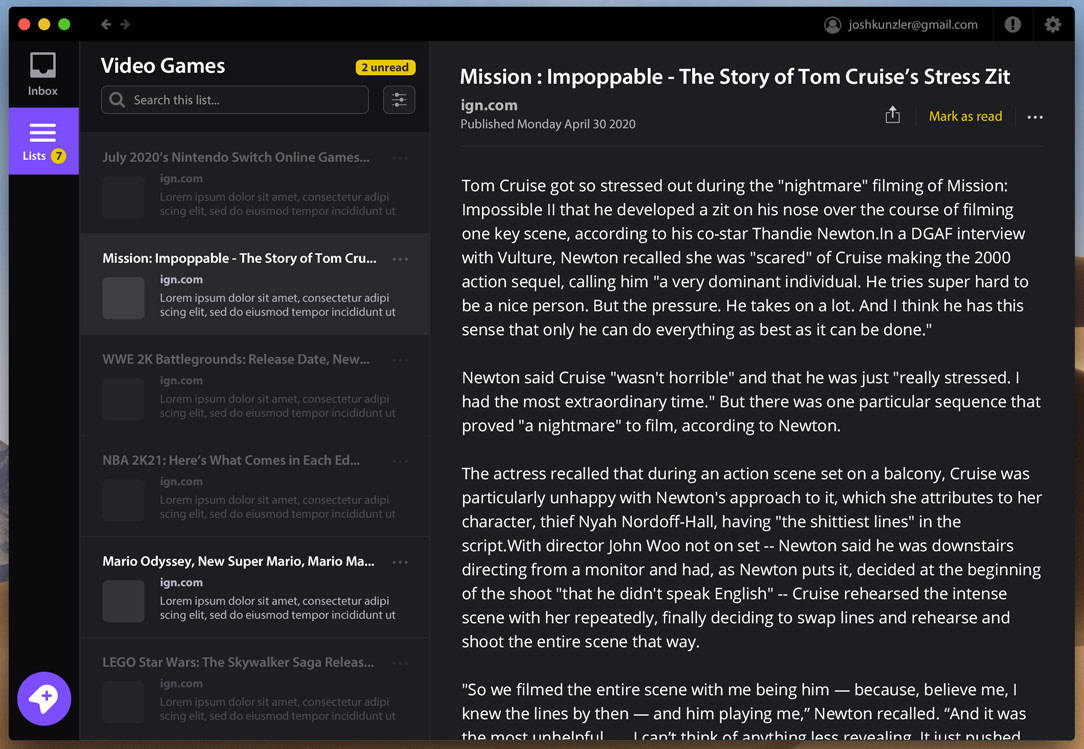
Task: Click the yellow window minimize button
Action: [x=44, y=24]
